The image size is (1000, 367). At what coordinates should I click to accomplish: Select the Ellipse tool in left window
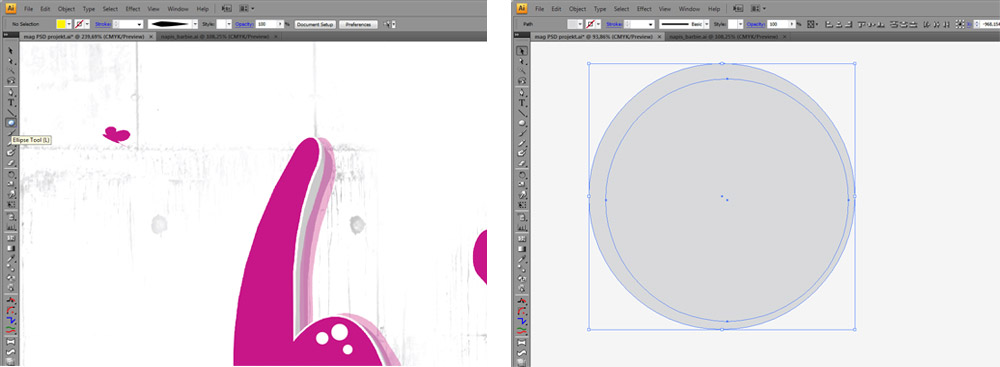[x=11, y=122]
